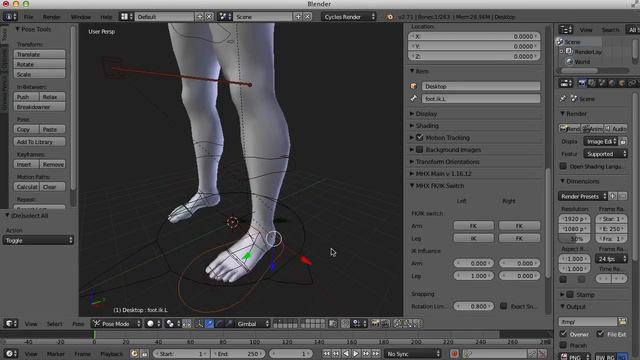Select the rotate manipulator arc icon
The height and width of the screenshot is (360, 640).
(219, 324)
